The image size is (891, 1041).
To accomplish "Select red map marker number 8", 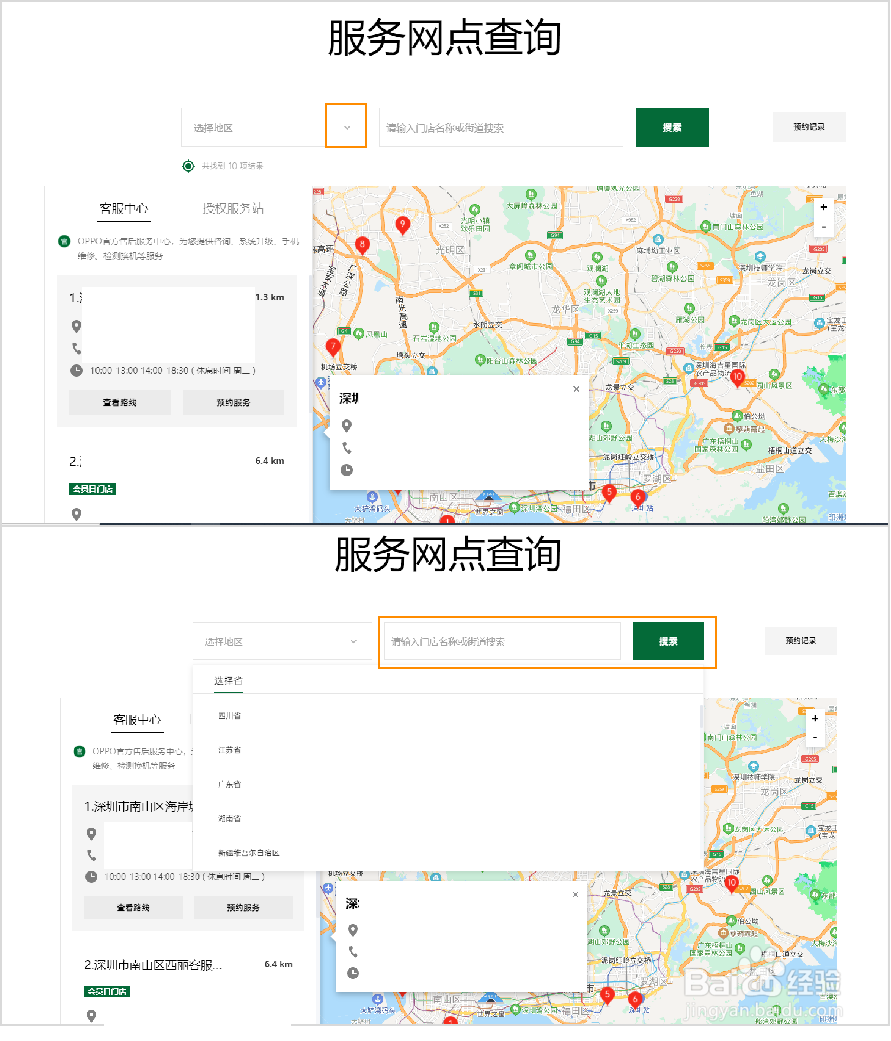I will [362, 243].
